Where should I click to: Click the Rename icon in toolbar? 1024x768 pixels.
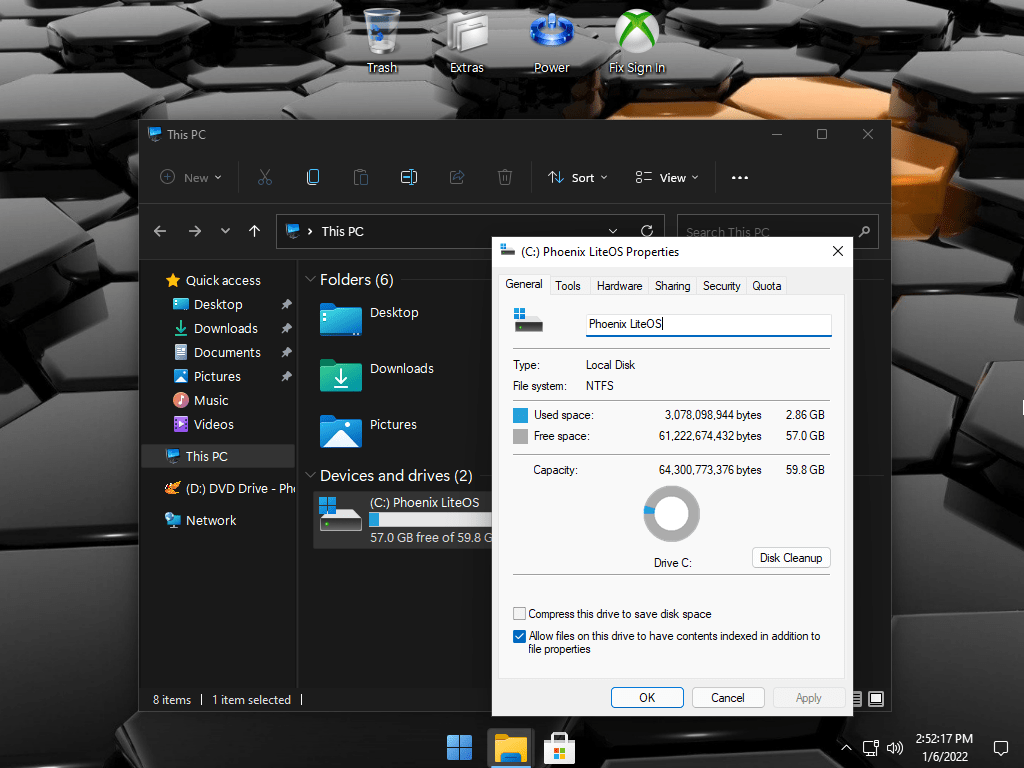pos(409,177)
